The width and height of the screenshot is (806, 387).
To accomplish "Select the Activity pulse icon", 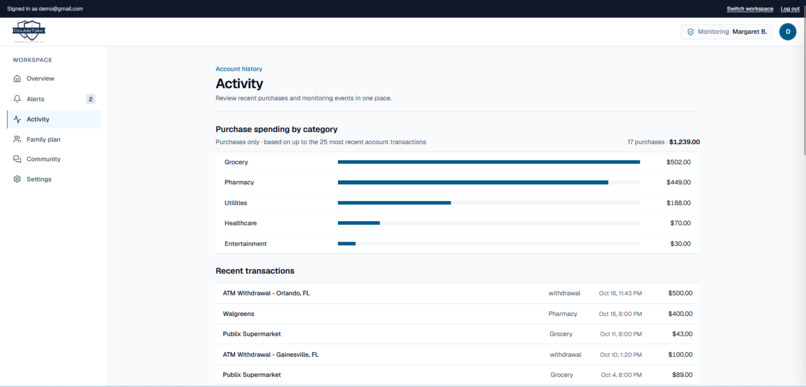I will coord(17,119).
